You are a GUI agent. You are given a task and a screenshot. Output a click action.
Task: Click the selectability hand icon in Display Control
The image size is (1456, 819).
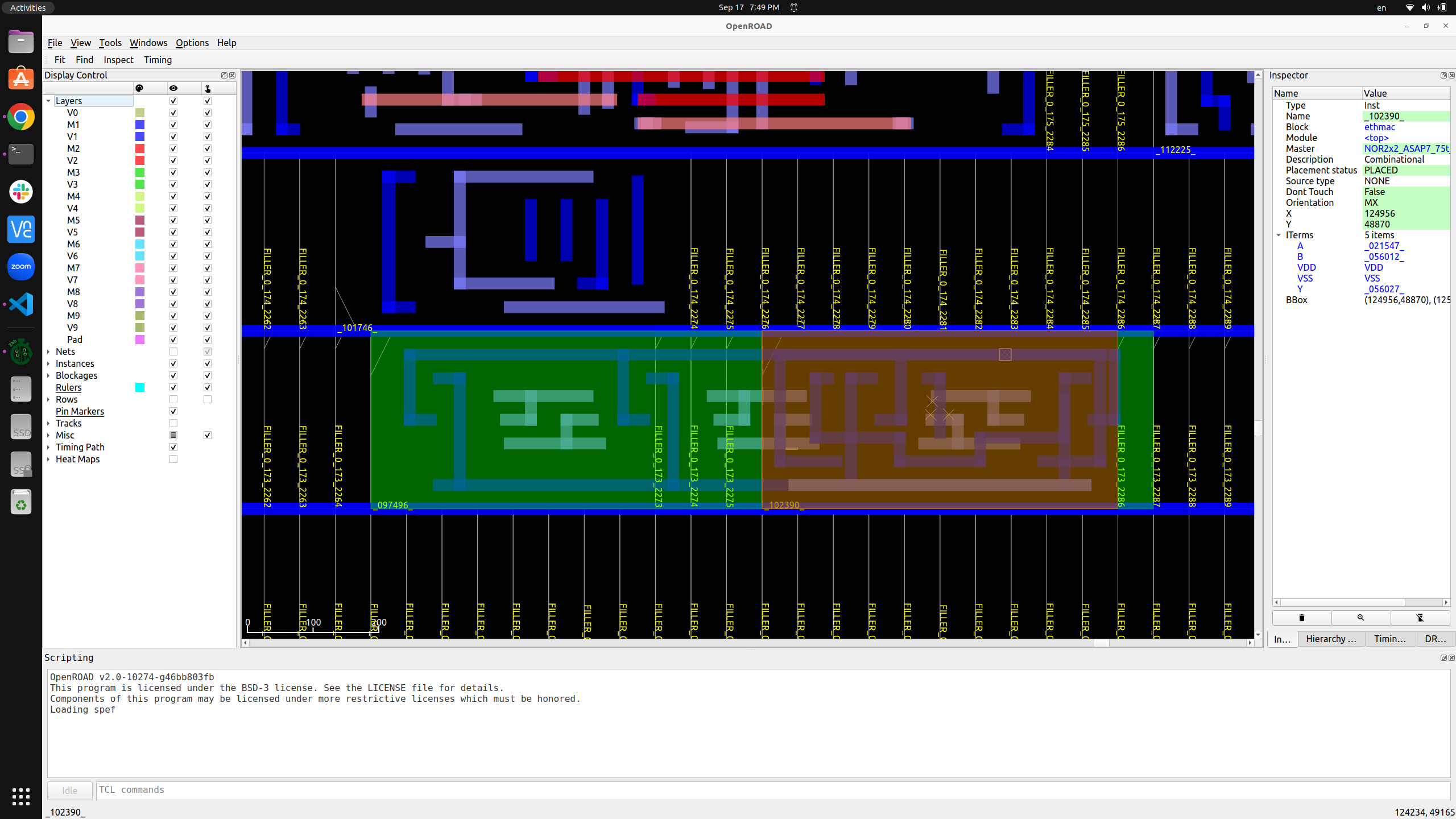point(208,88)
